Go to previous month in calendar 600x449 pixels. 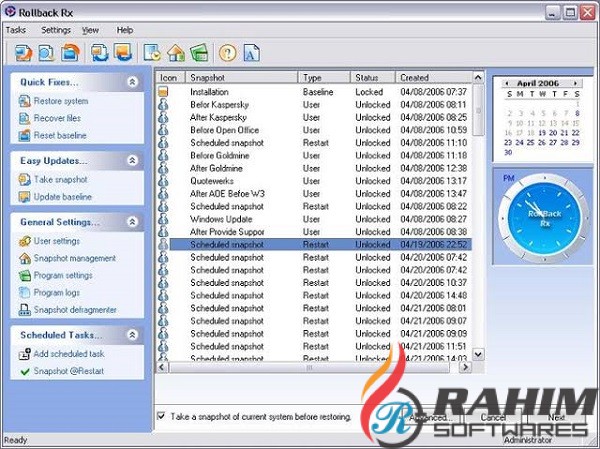pos(507,83)
